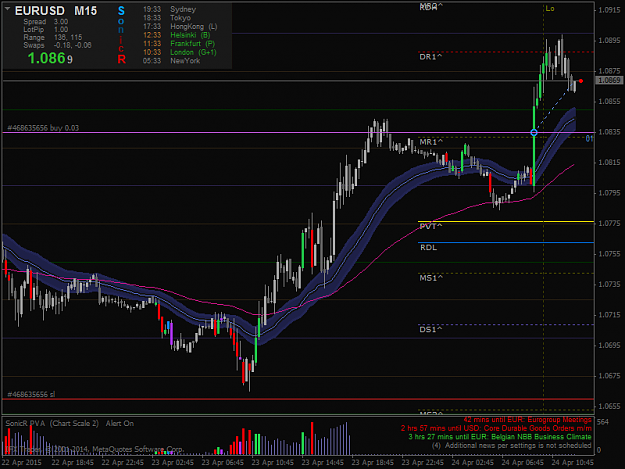Click the MS1^ pivot level label

pyautogui.click(x=431, y=278)
